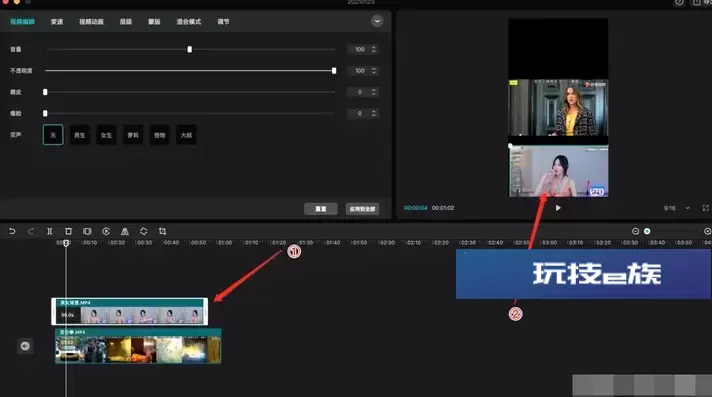Reverse the clip with the play-circle icon
Viewport: 712px width, 397px height.
(x=106, y=231)
